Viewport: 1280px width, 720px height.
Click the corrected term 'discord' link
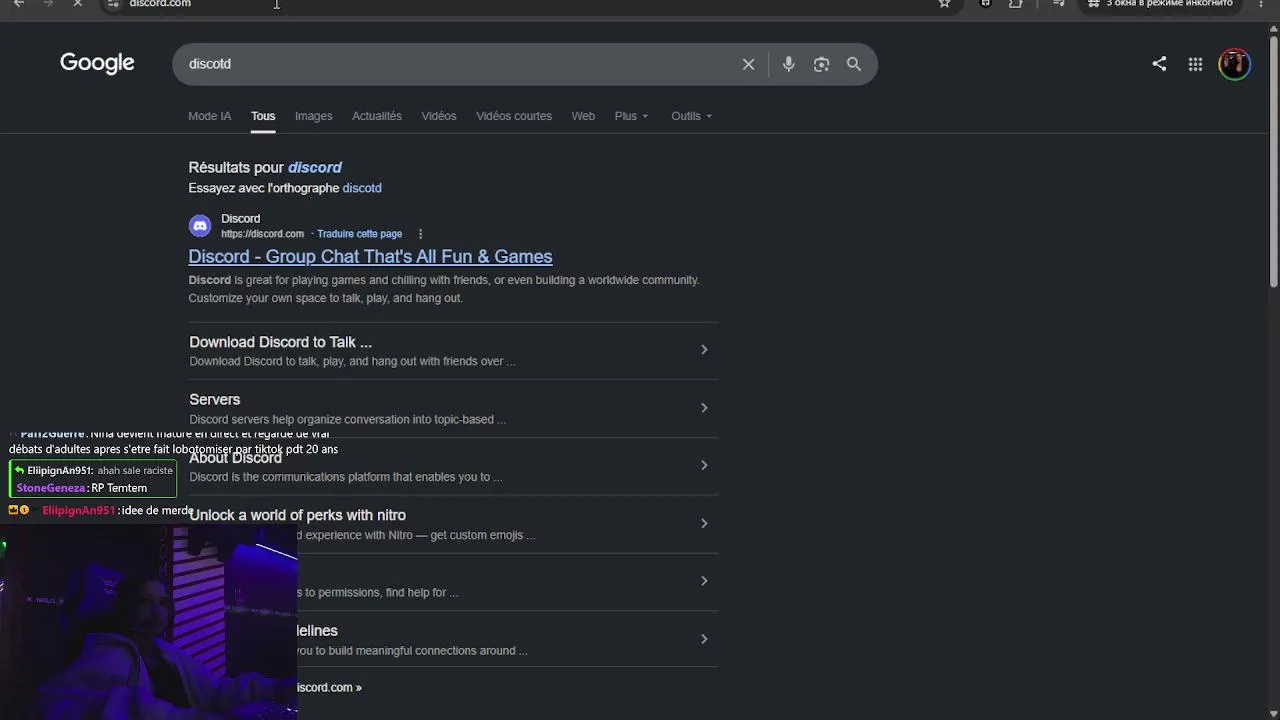(315, 167)
